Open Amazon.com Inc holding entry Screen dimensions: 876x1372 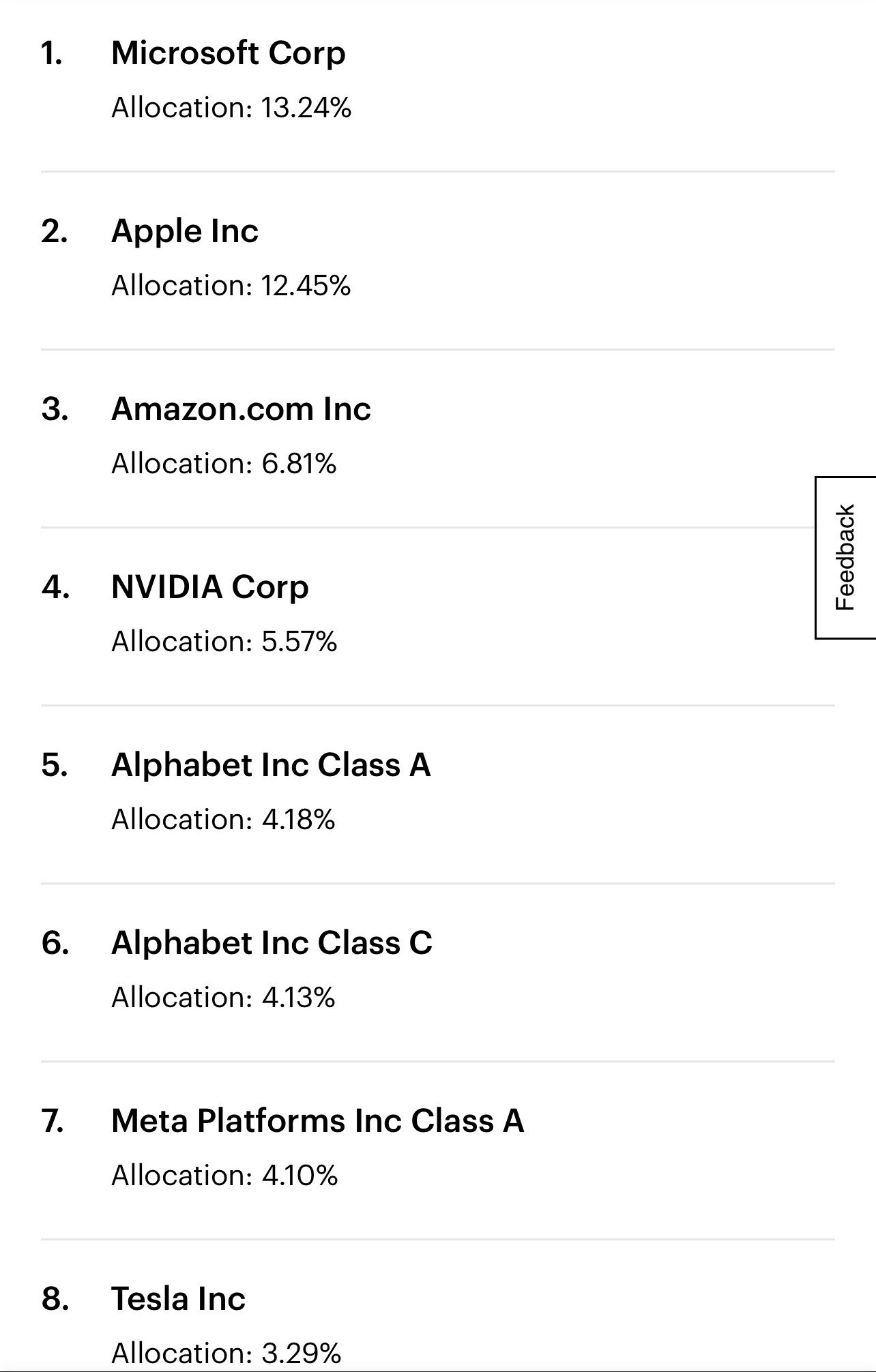241,409
